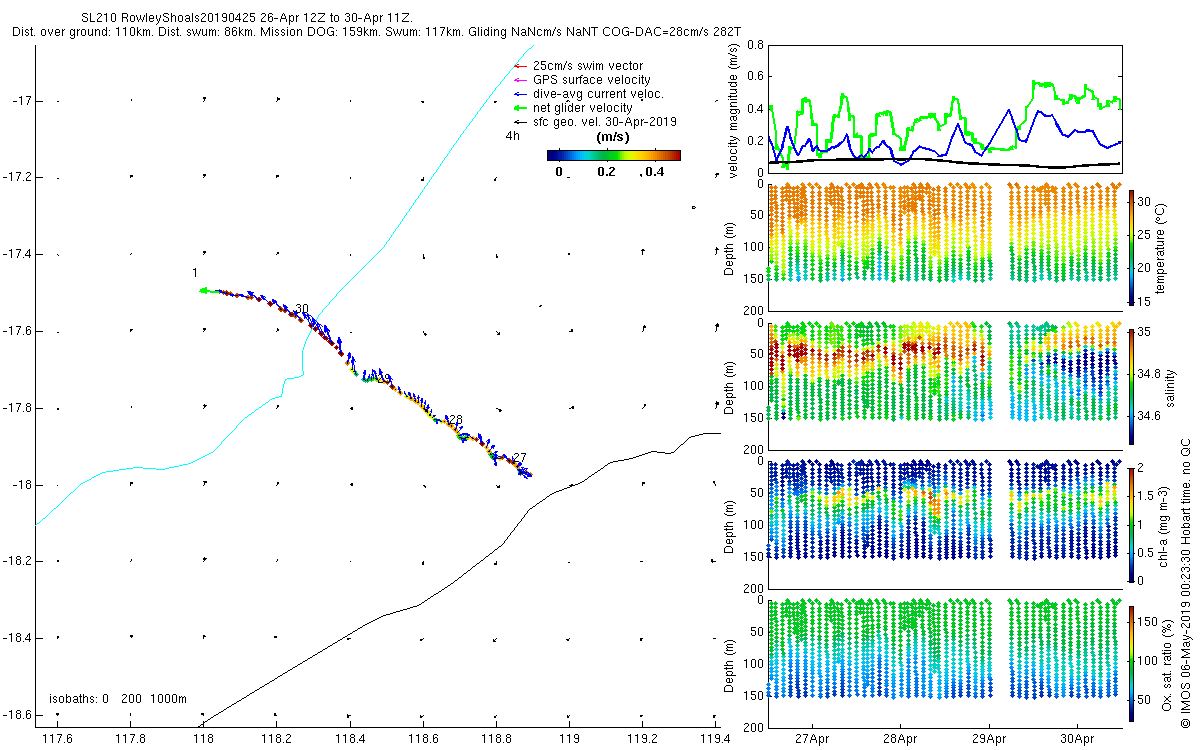
Task: Click track day marker '28' on the map
Action: tap(455, 420)
